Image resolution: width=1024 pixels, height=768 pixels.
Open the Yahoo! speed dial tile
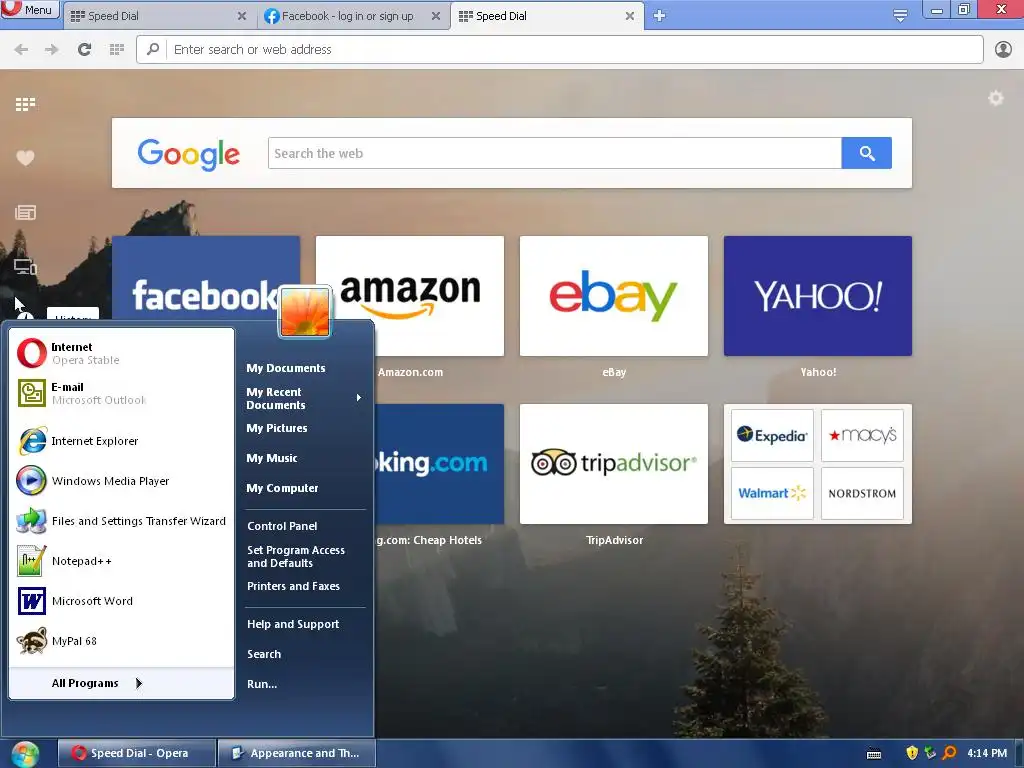[x=818, y=296]
